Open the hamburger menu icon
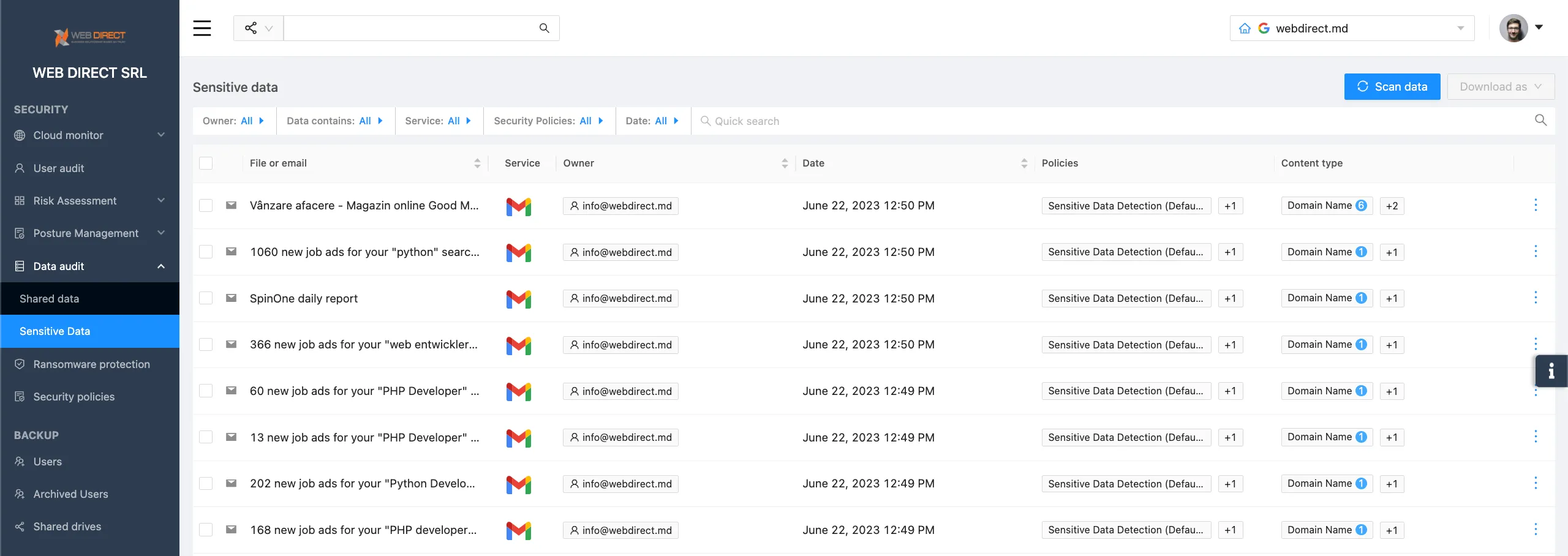 [x=202, y=28]
